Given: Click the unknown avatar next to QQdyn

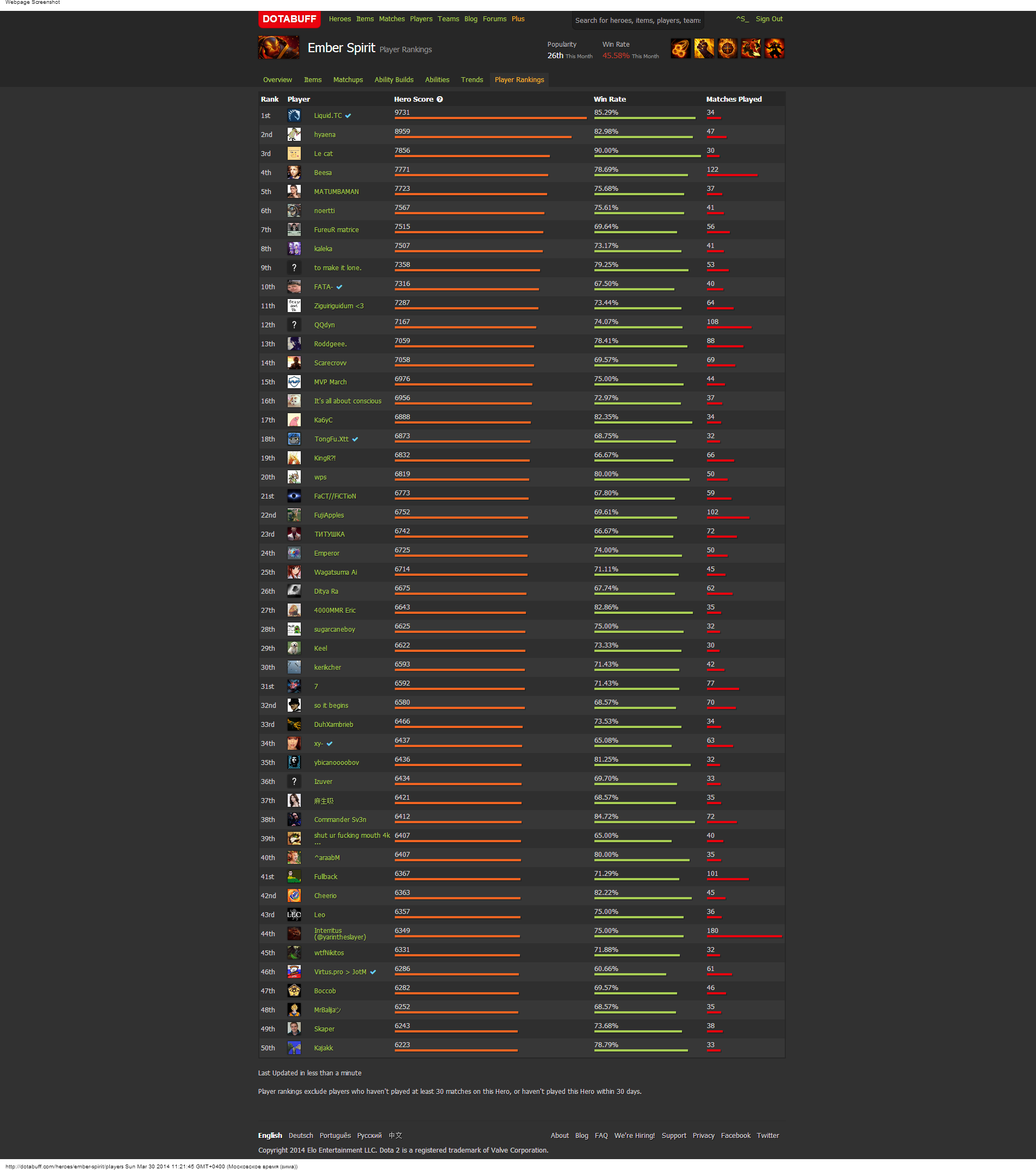Looking at the screenshot, I should tap(294, 325).
